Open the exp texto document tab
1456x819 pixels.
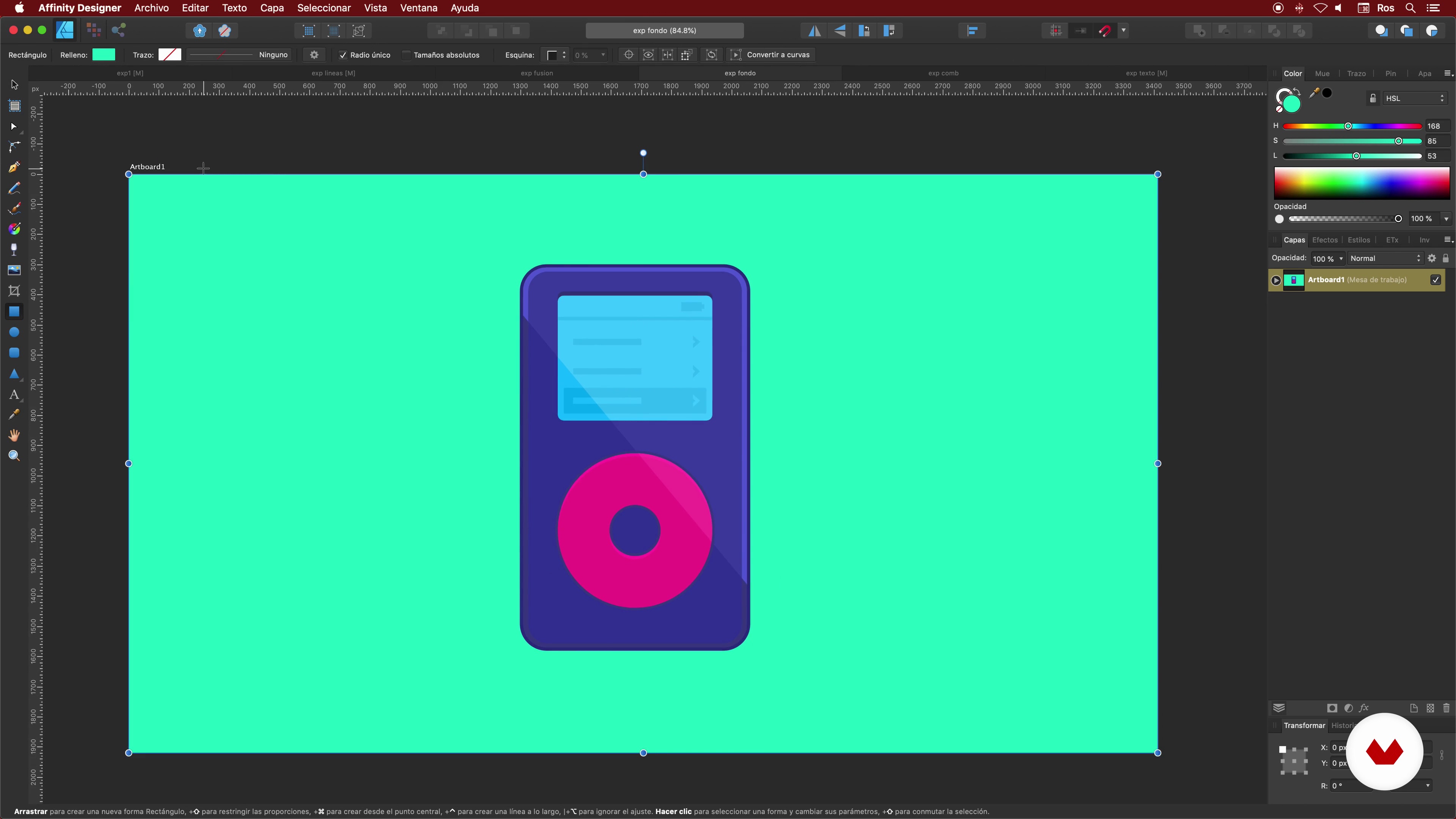(1146, 73)
